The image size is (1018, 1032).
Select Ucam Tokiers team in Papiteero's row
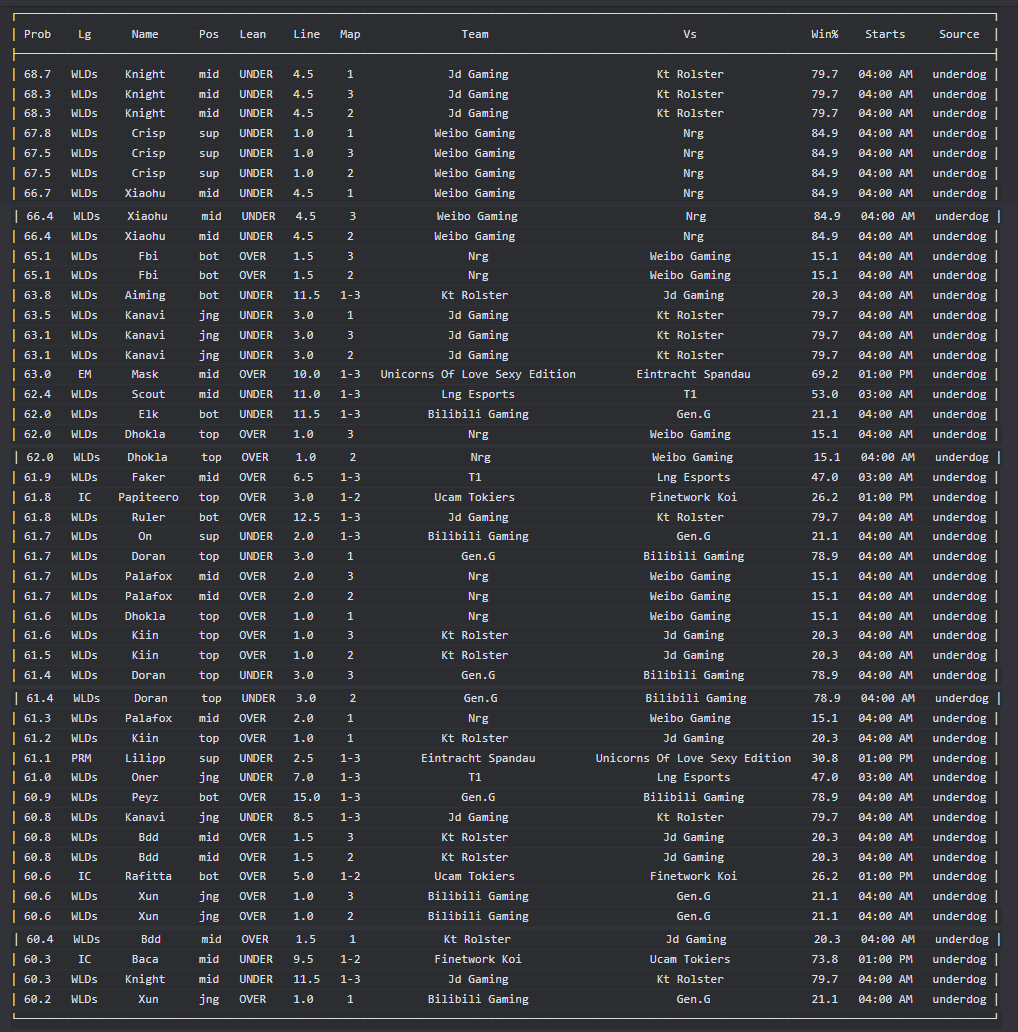pos(474,498)
